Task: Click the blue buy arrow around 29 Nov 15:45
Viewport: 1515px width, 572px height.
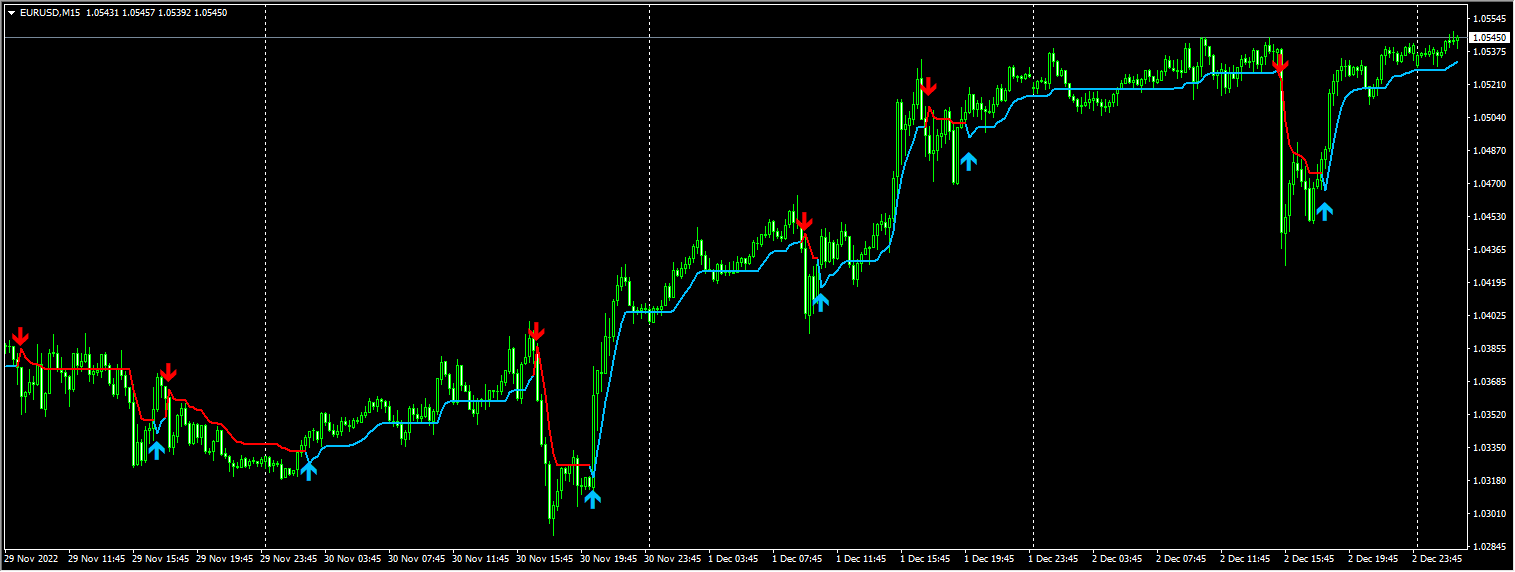Action: click(156, 450)
